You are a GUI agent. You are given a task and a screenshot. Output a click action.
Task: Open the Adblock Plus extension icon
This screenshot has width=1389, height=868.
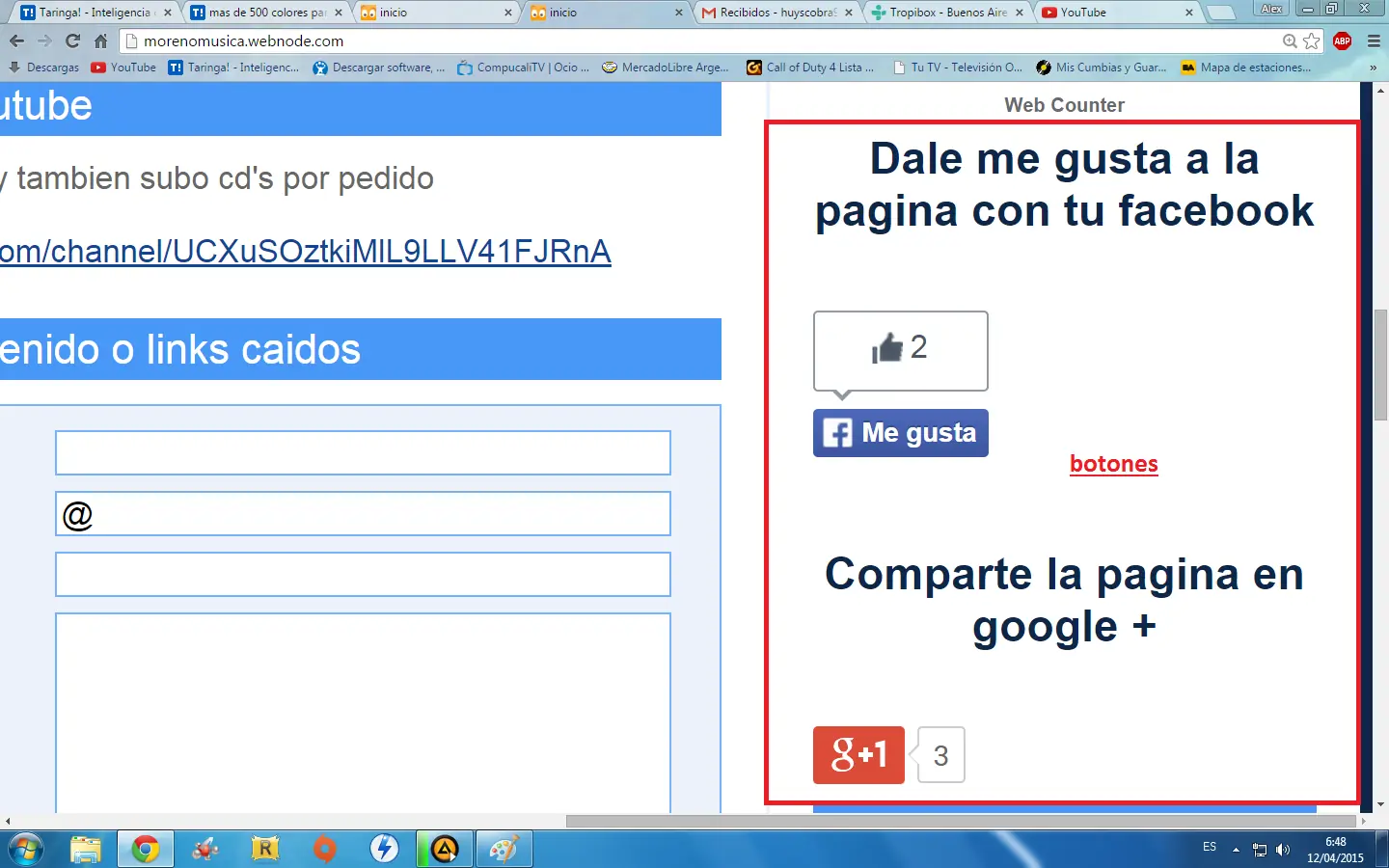pos(1342,41)
